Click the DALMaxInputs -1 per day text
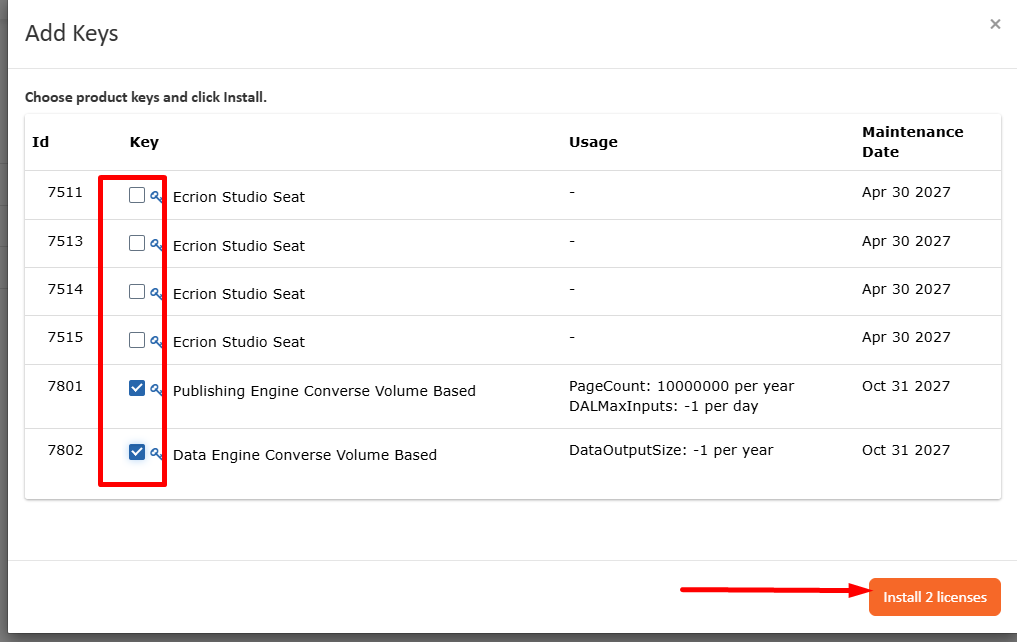This screenshot has height=642, width=1017. (x=664, y=407)
